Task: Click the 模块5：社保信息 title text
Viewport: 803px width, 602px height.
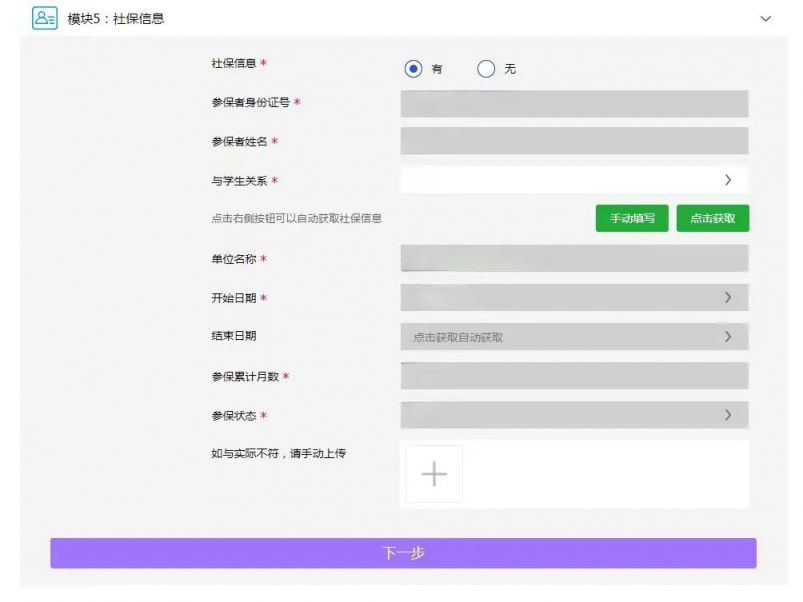Action: [116, 19]
